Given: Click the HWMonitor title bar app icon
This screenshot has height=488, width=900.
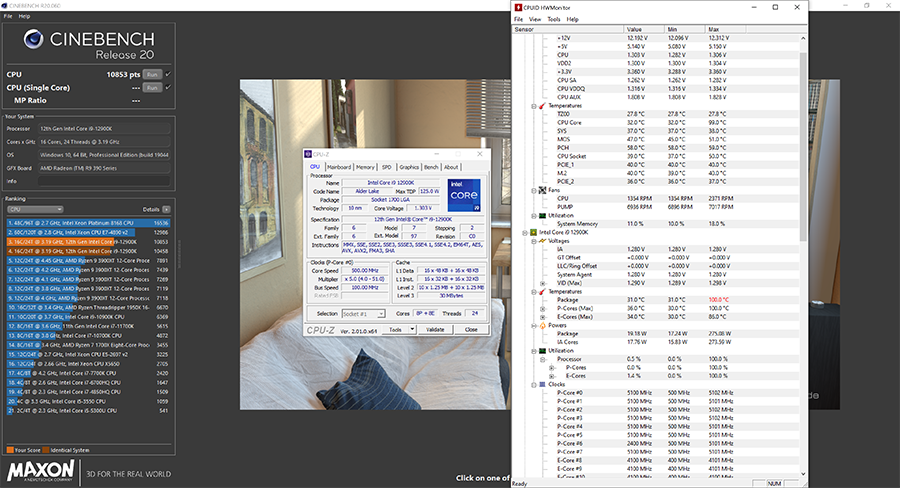Looking at the screenshot, I should pos(518,7).
